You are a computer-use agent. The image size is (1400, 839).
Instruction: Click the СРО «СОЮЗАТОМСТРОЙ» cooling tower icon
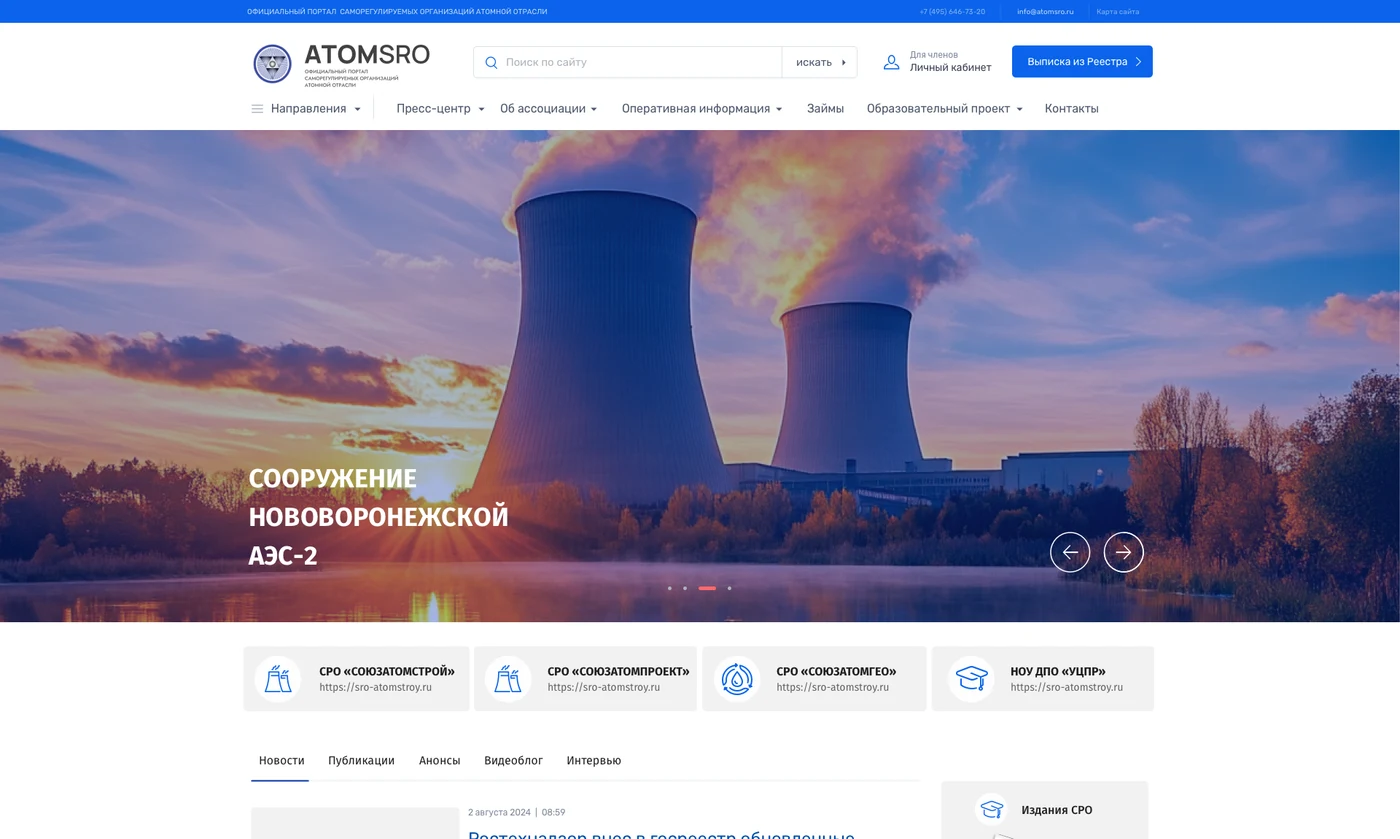coord(277,679)
